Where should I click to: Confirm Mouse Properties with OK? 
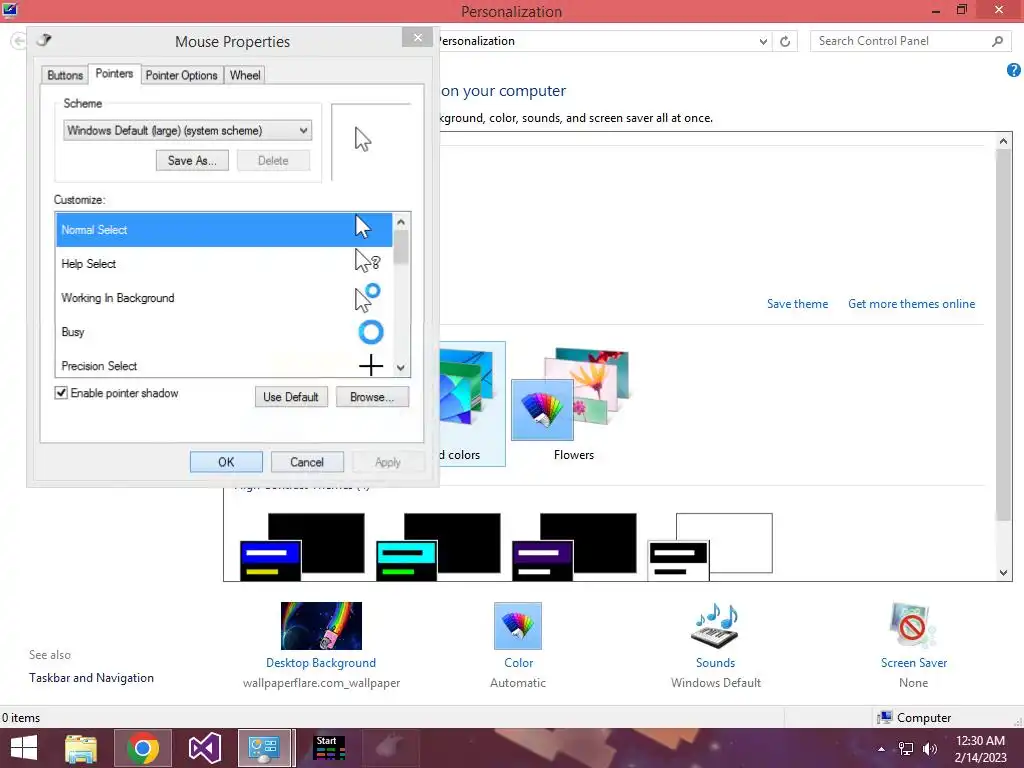click(x=226, y=462)
